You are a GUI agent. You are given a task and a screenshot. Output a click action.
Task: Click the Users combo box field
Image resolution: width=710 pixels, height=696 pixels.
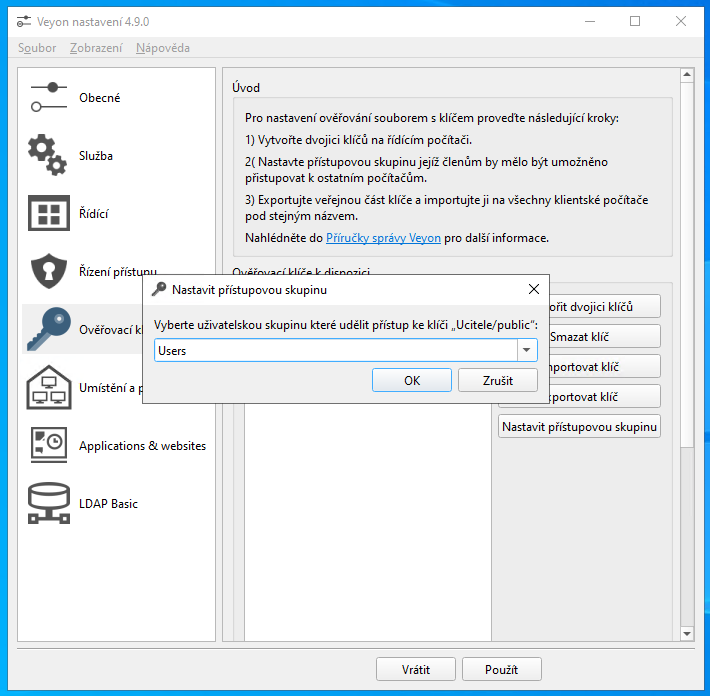pos(335,351)
